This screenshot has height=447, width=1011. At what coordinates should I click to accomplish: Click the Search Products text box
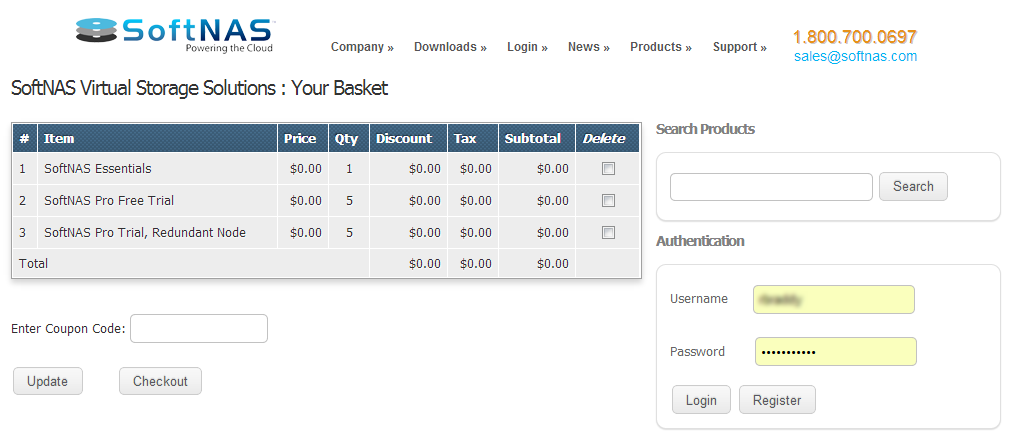click(x=771, y=187)
